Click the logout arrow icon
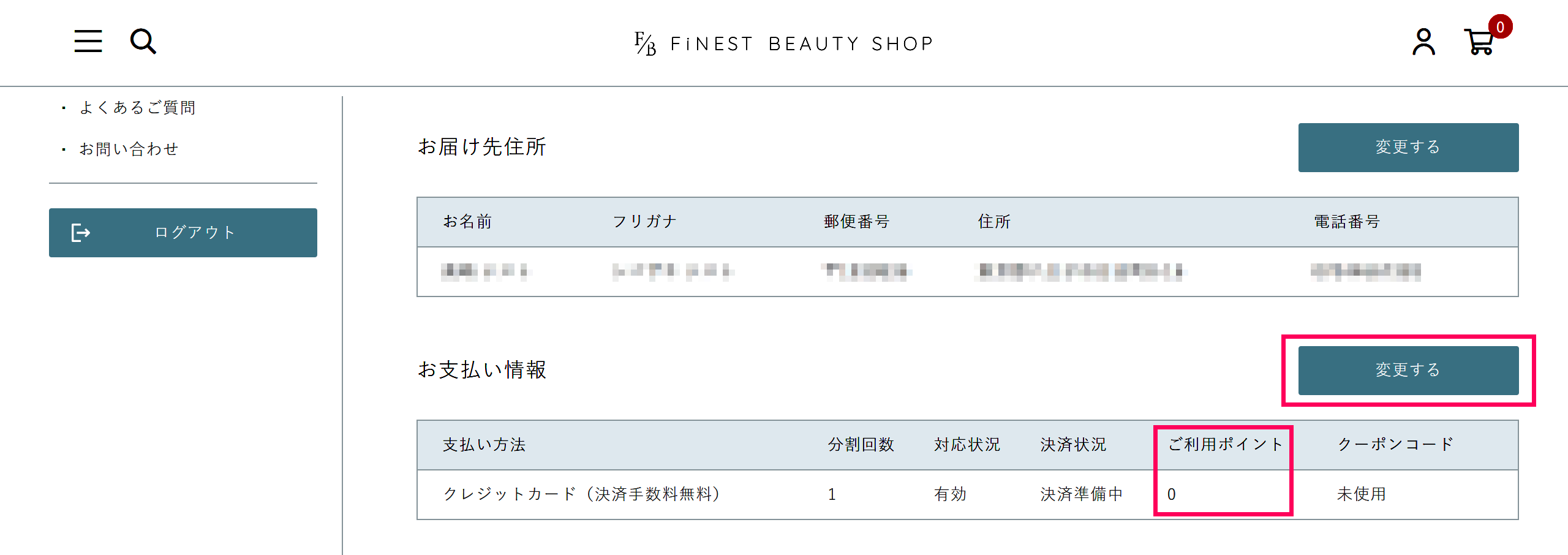 pyautogui.click(x=81, y=233)
